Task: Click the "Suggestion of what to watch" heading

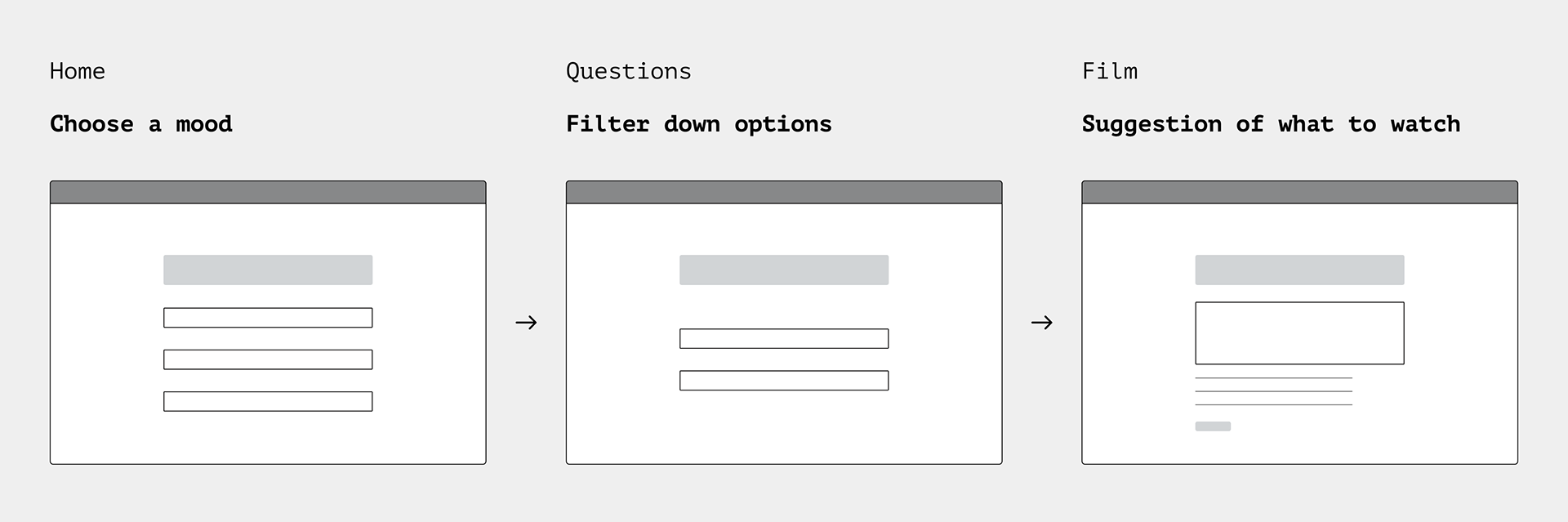Action: coord(1272,125)
